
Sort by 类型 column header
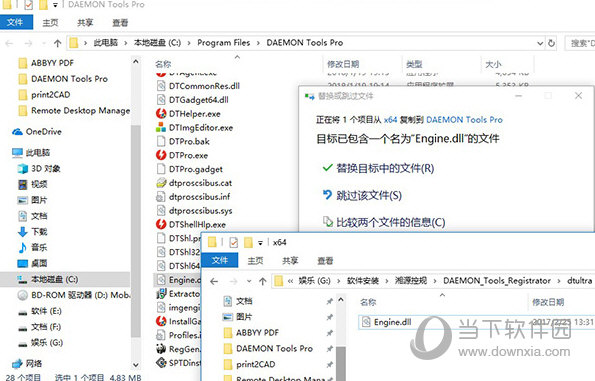coord(414,64)
